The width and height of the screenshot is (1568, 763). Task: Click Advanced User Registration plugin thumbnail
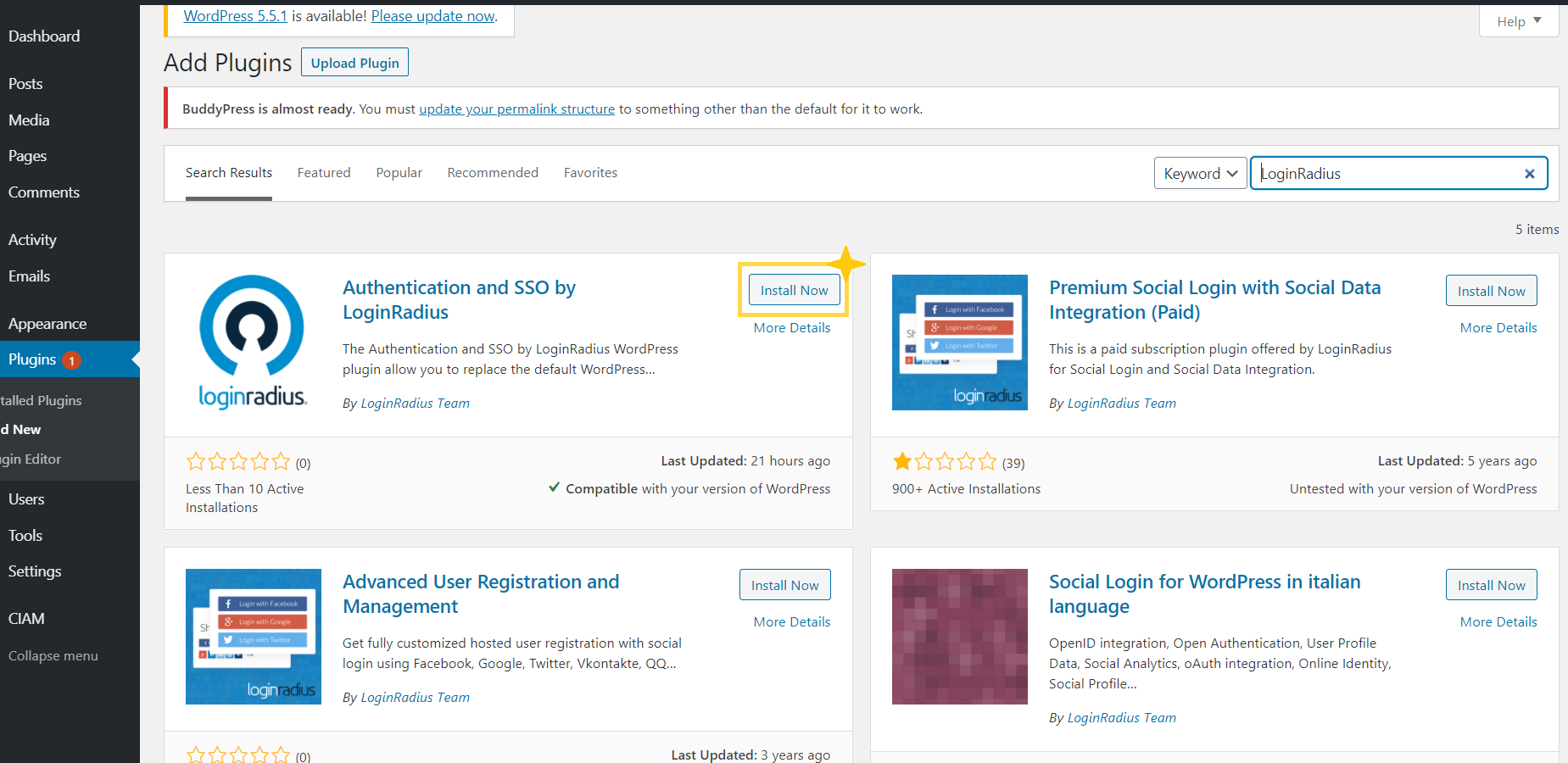pyautogui.click(x=253, y=636)
